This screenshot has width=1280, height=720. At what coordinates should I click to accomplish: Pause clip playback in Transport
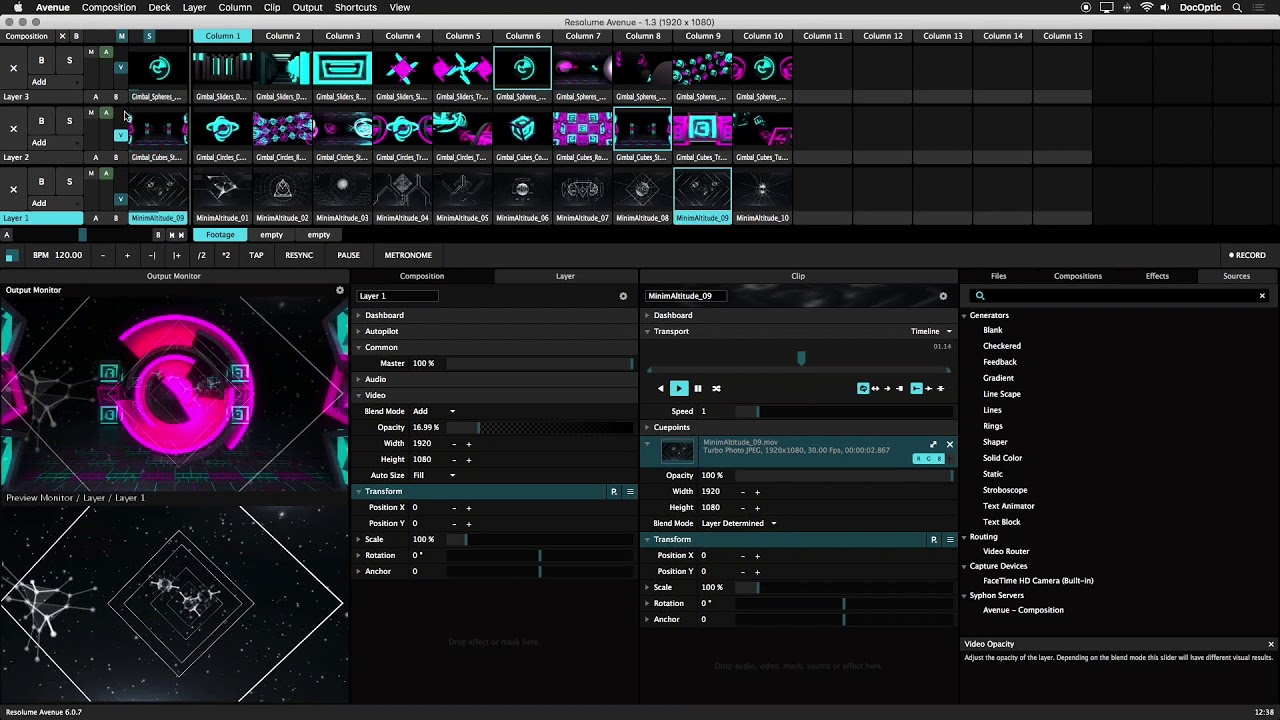pyautogui.click(x=698, y=388)
